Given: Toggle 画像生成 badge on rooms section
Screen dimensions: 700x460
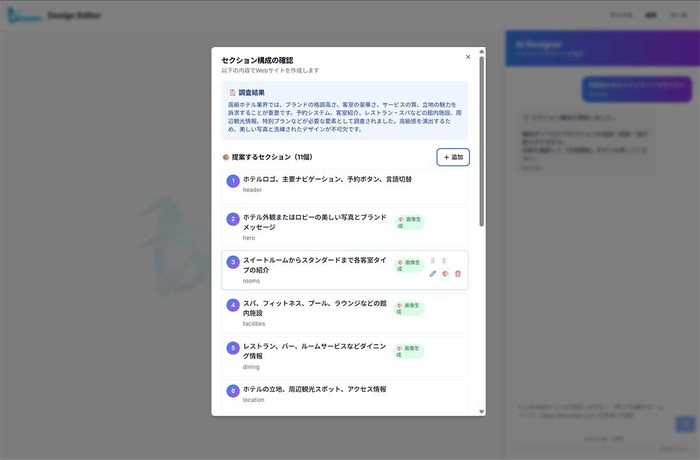Looking at the screenshot, I should pos(409,265).
